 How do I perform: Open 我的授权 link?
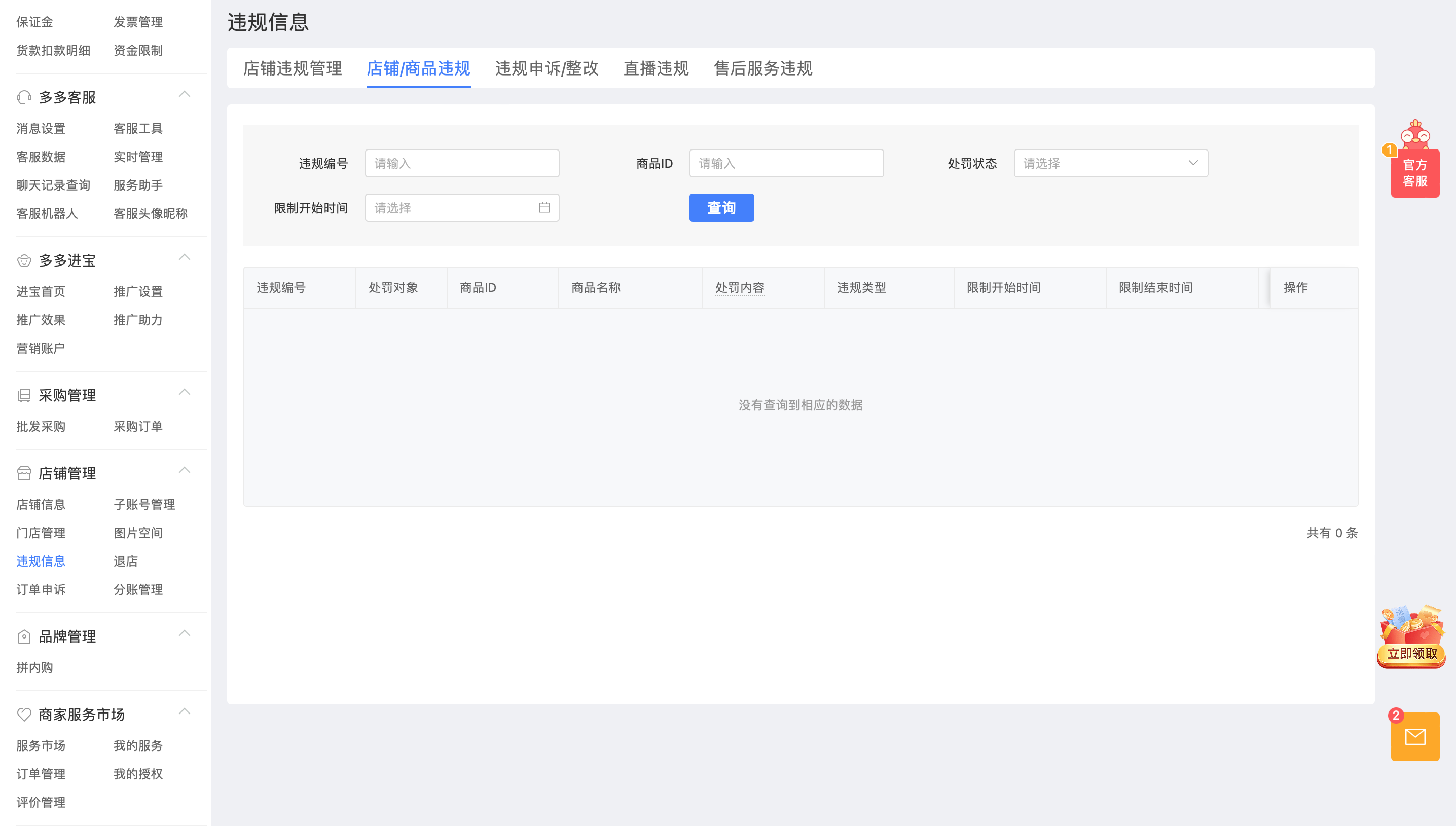pos(138,774)
